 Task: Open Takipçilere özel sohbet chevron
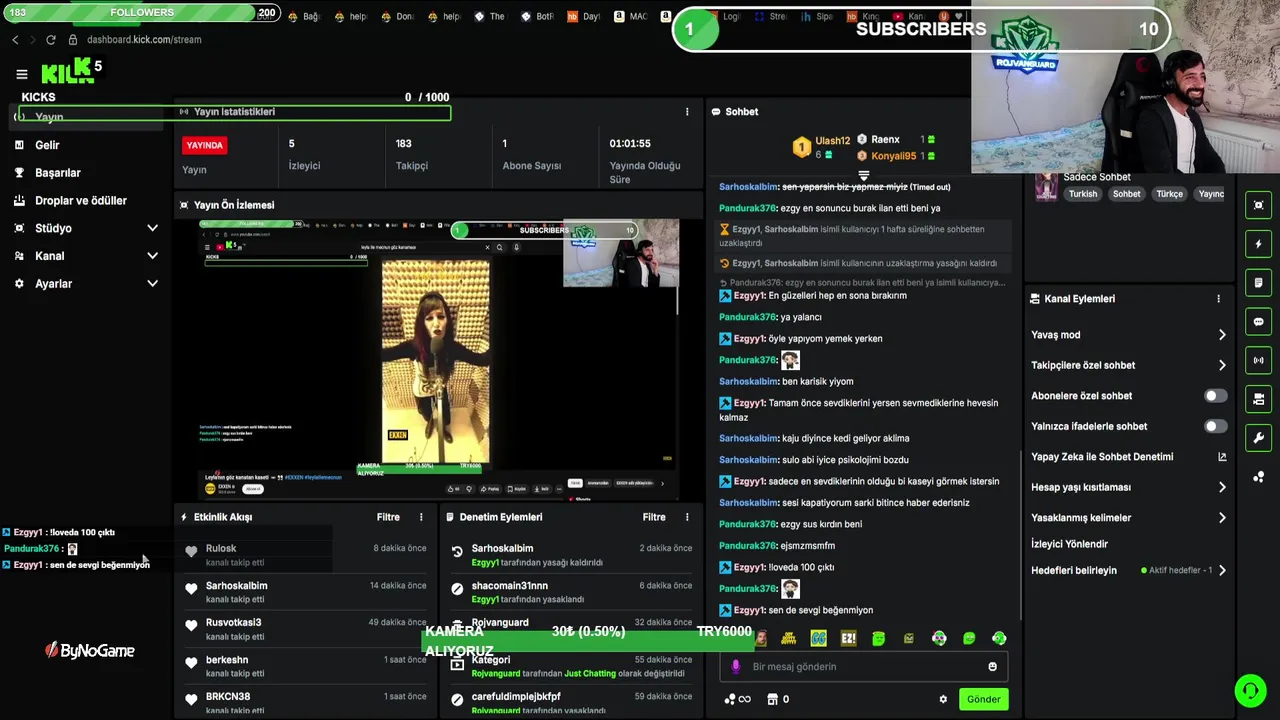1222,365
